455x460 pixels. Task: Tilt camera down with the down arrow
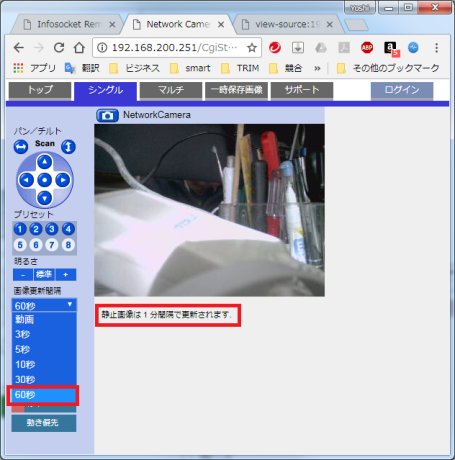point(44,198)
